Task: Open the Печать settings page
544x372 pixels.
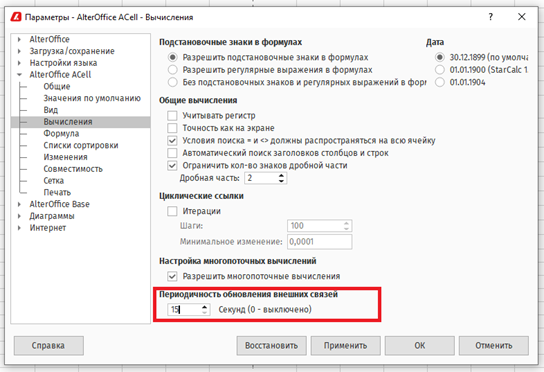Action: pos(57,192)
